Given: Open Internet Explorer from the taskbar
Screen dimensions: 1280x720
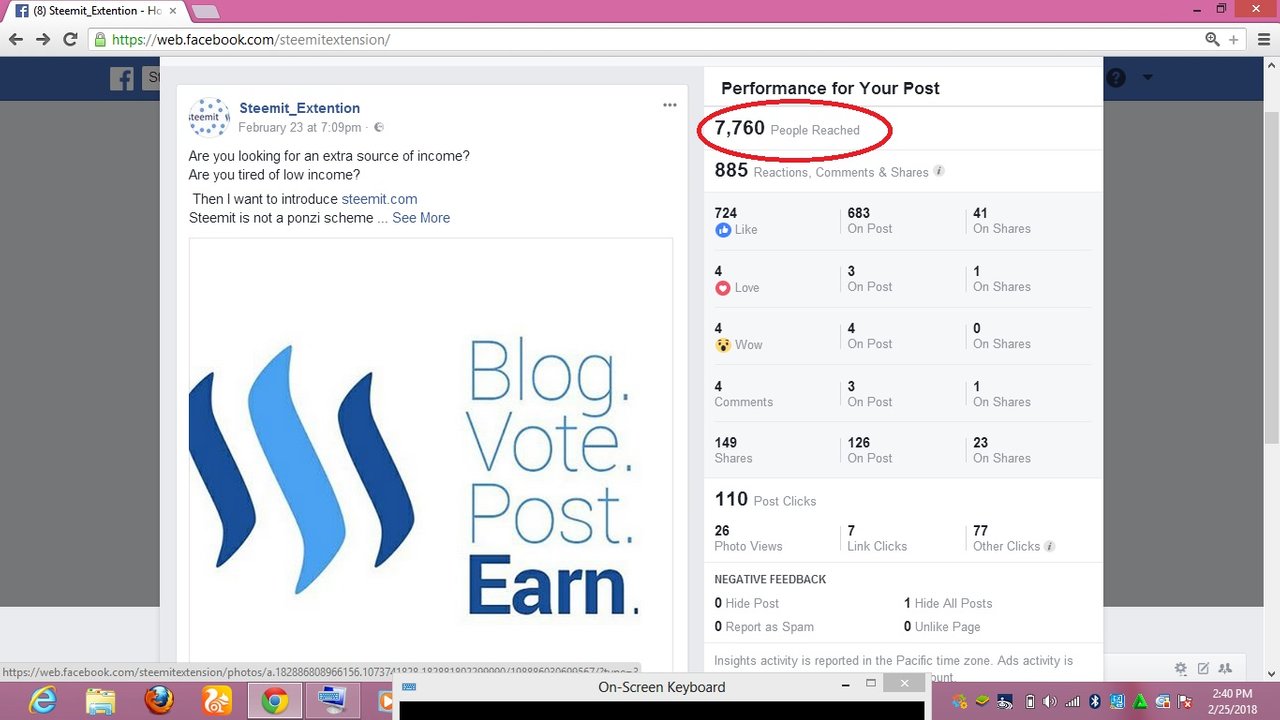Looking at the screenshot, I should click(43, 701).
